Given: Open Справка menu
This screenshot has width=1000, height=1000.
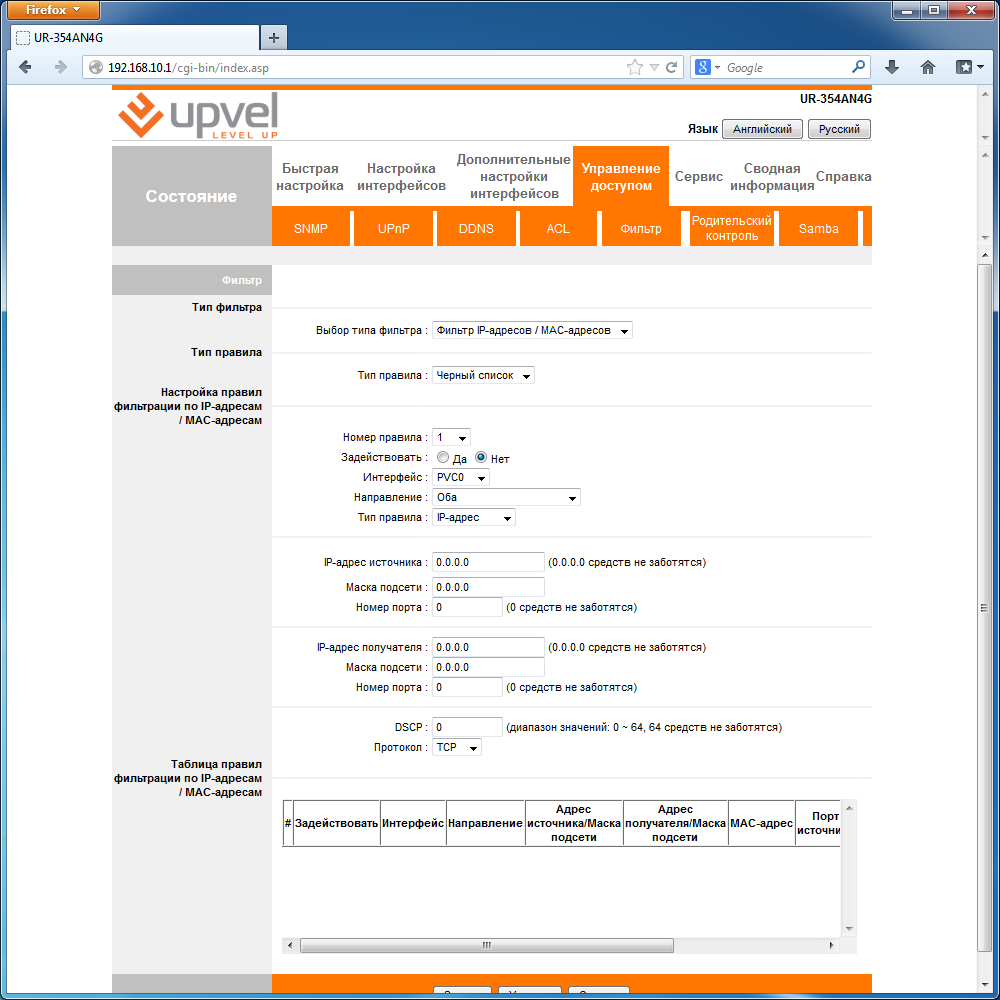Looking at the screenshot, I should pos(843,177).
